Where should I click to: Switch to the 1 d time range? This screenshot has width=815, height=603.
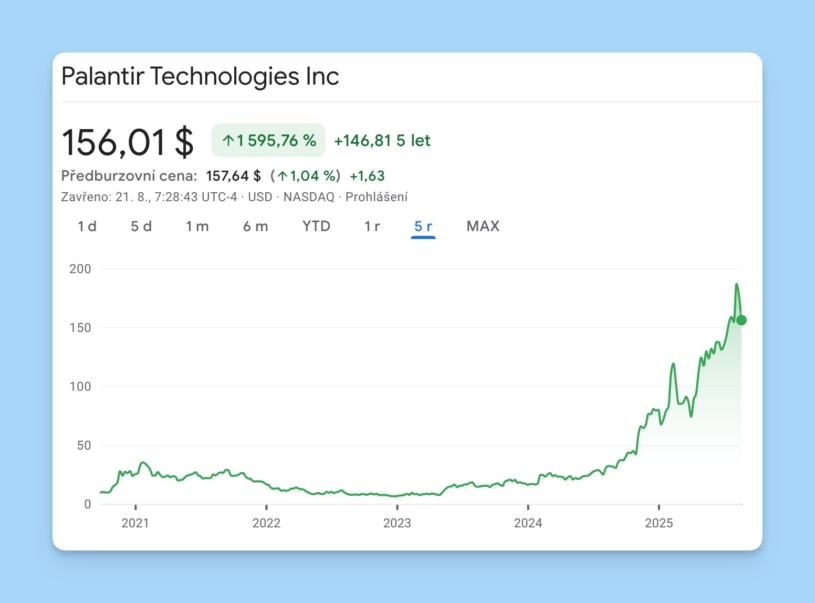(x=87, y=226)
